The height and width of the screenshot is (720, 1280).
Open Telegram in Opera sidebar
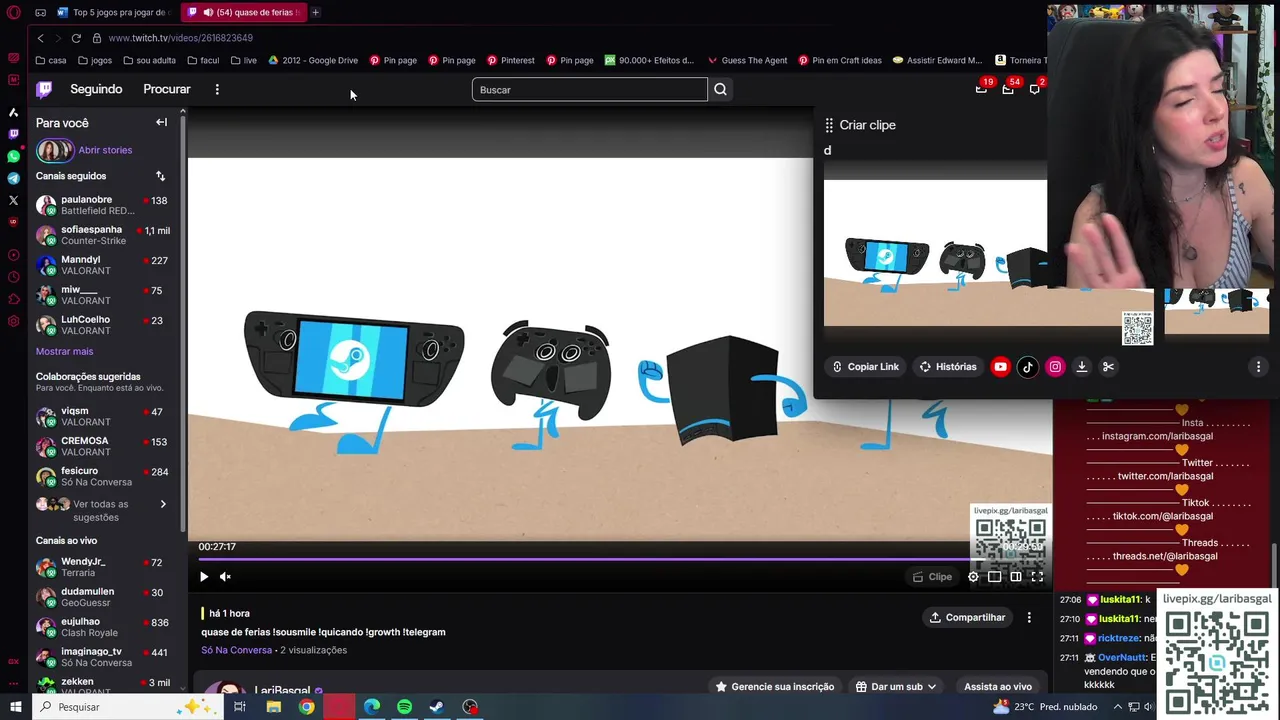pos(14,178)
